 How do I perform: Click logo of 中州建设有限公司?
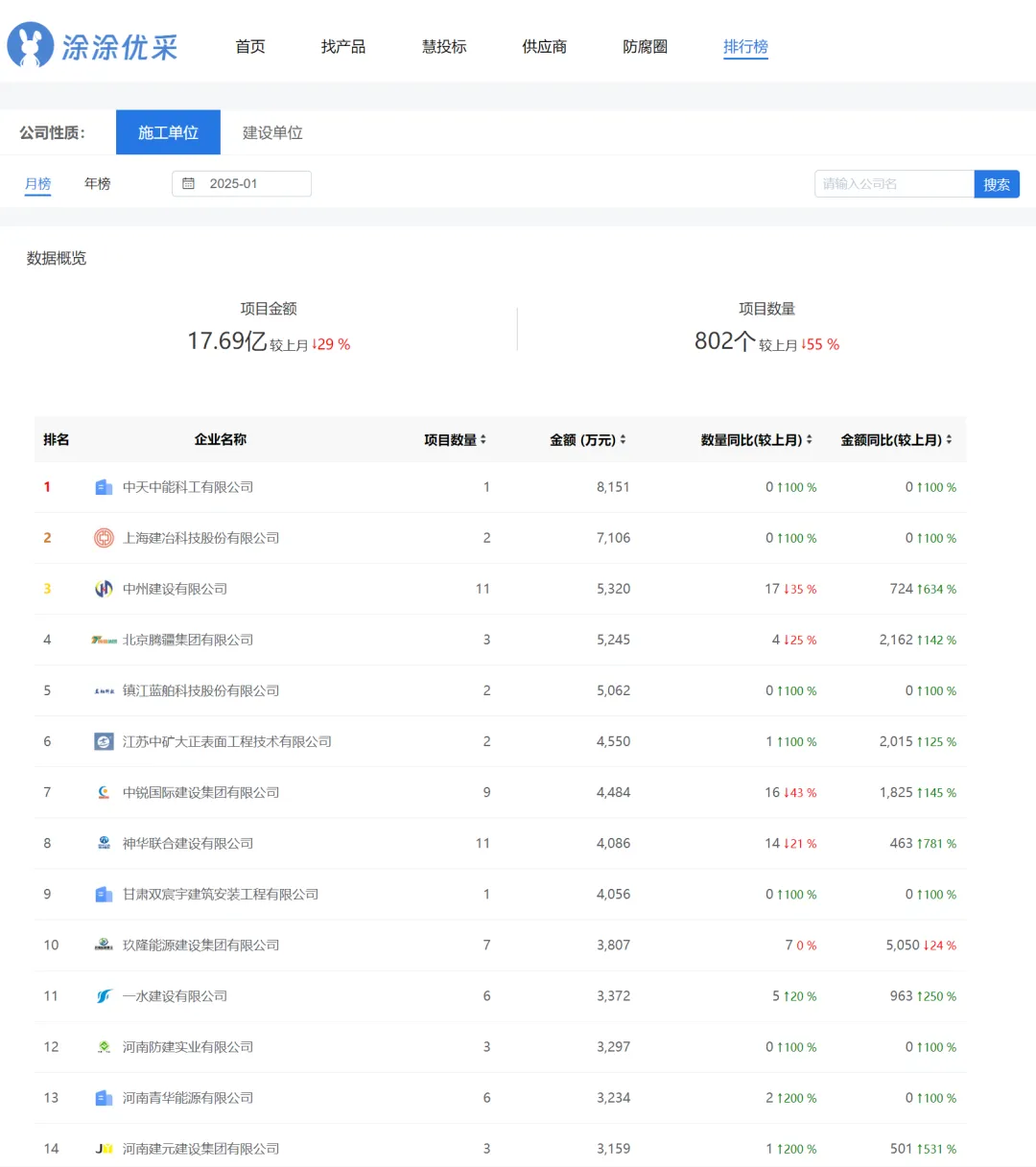(x=104, y=589)
